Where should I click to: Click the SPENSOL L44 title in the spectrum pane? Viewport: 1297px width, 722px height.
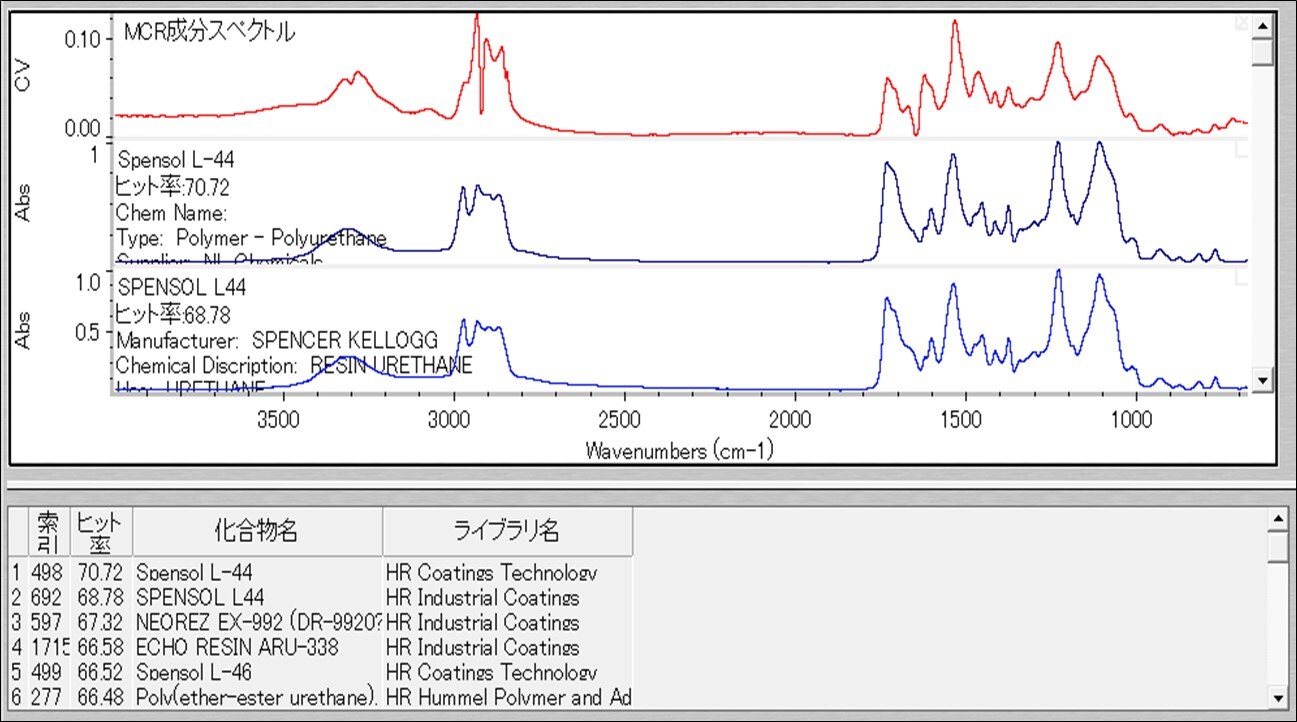(x=182, y=287)
